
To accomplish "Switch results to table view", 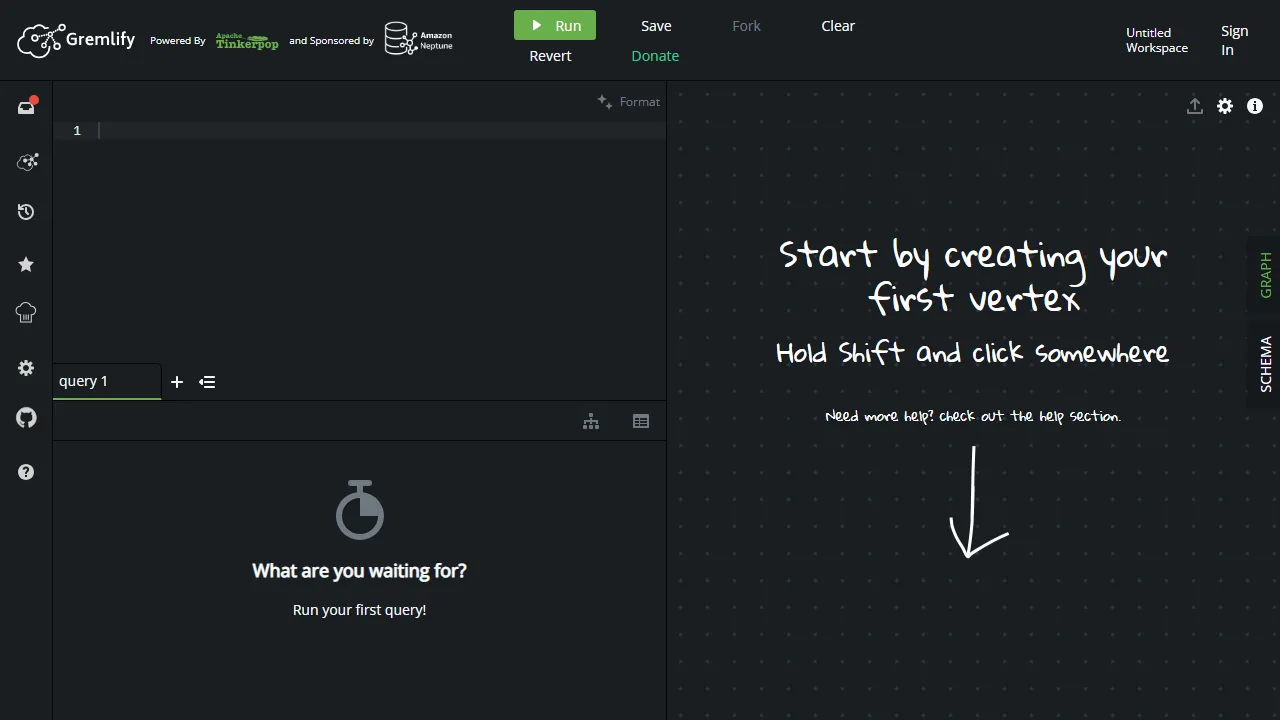I will 641,421.
